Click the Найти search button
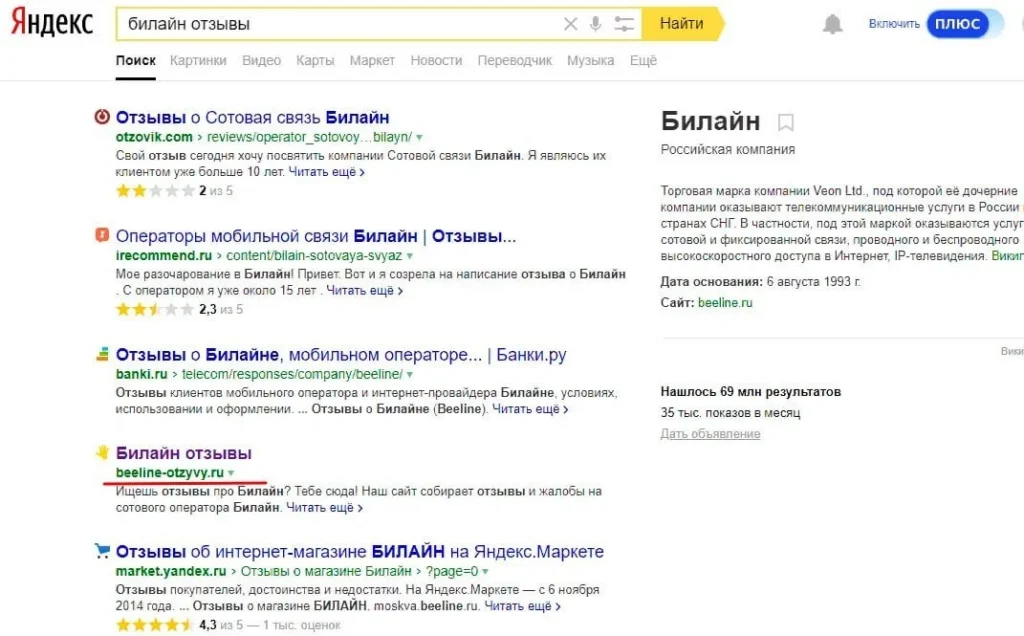The height and width of the screenshot is (636, 1024). (682, 24)
